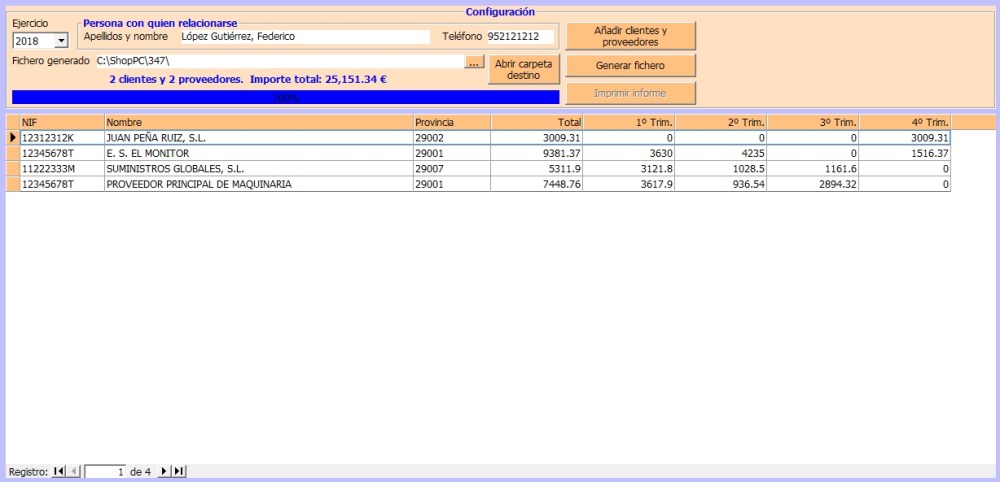Viewport: 1000px width, 482px height.
Task: Jump to last record arrow
Action: coord(179,471)
